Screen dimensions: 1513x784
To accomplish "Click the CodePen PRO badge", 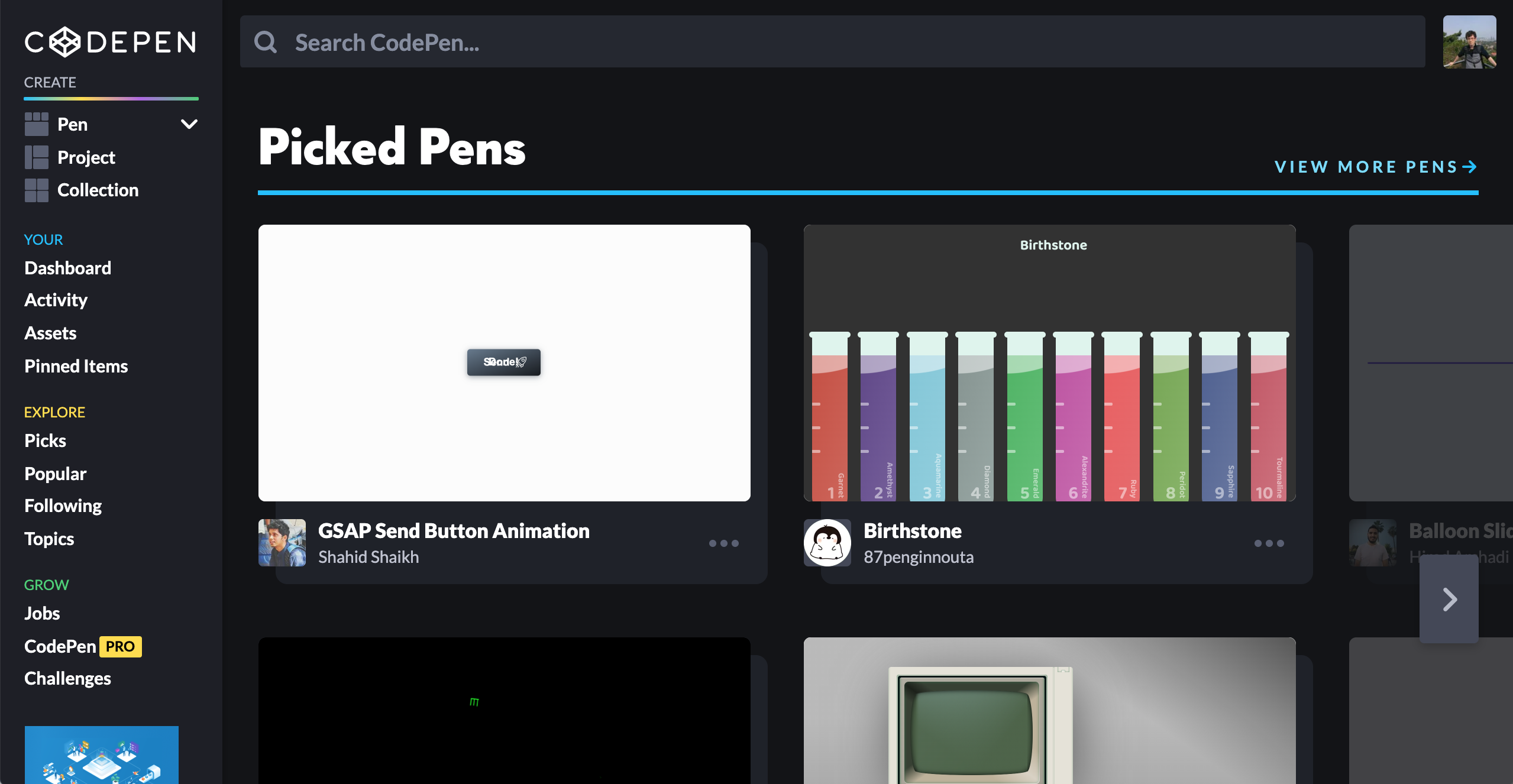I will [120, 646].
